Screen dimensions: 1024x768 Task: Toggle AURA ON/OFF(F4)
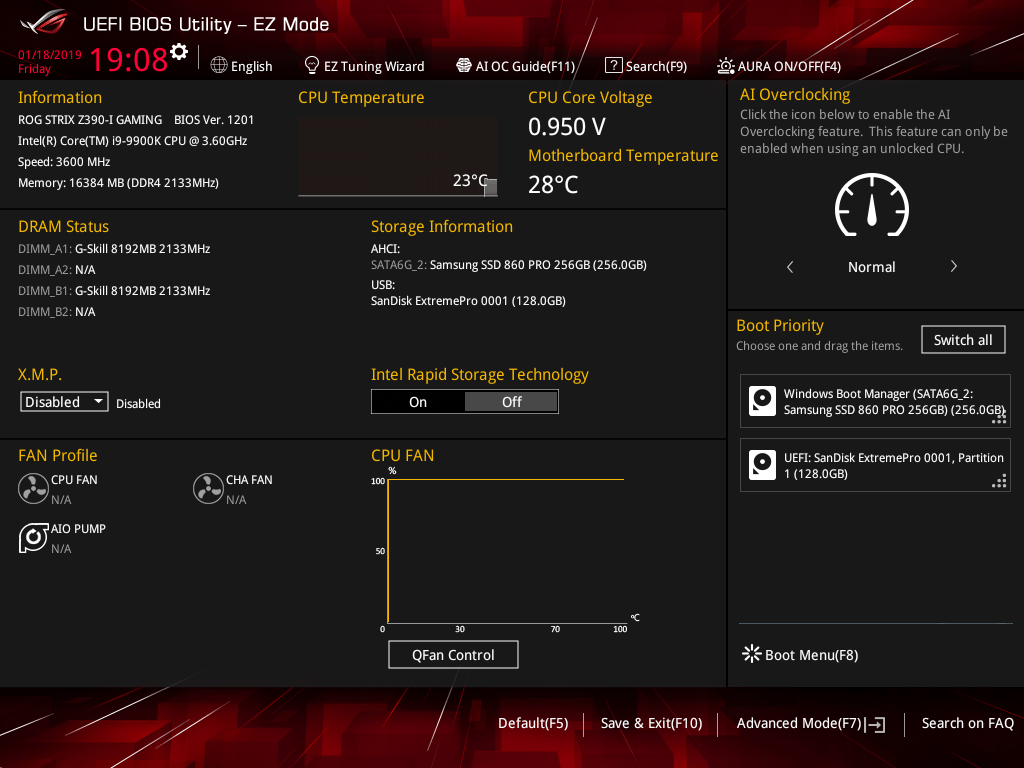[x=779, y=66]
